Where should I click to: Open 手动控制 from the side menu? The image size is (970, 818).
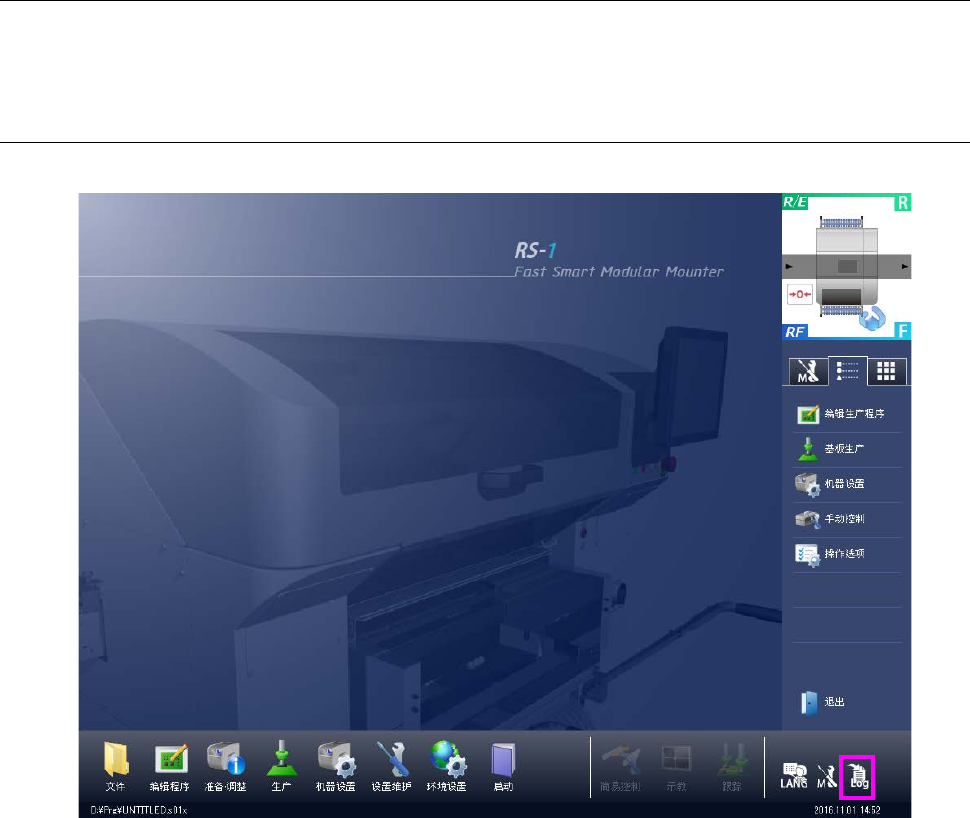[x=847, y=519]
